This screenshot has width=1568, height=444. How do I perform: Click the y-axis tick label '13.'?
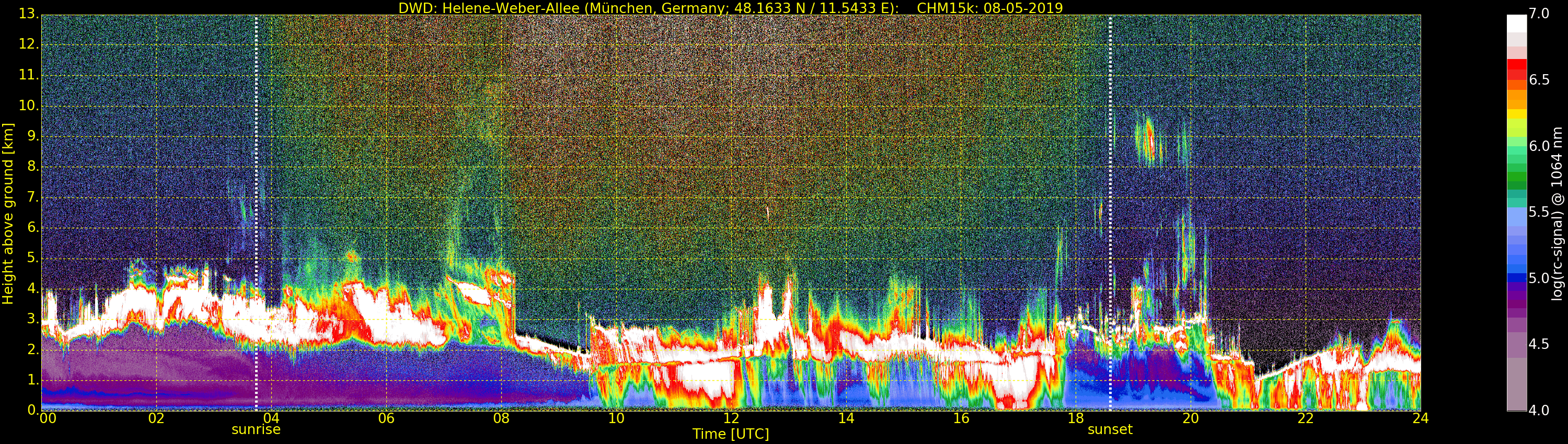coord(29,14)
